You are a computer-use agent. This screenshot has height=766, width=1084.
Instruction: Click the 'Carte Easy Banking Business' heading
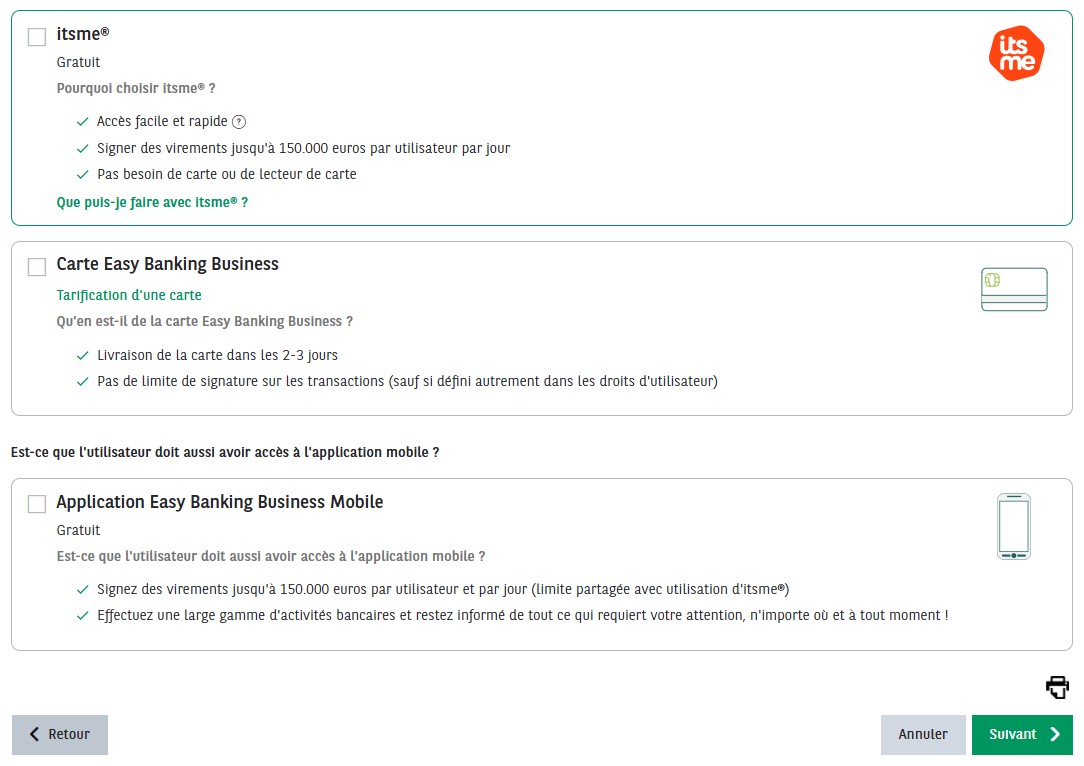tap(167, 264)
